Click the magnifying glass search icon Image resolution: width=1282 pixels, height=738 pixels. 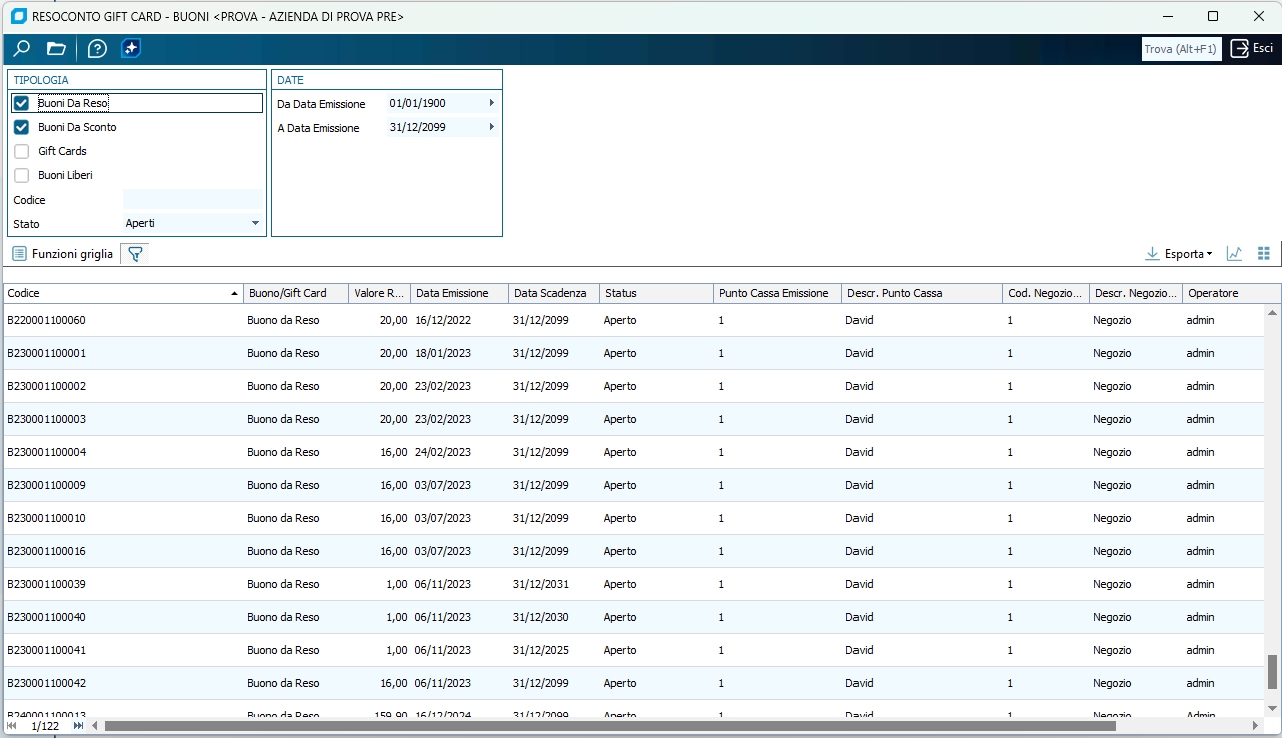click(x=21, y=49)
